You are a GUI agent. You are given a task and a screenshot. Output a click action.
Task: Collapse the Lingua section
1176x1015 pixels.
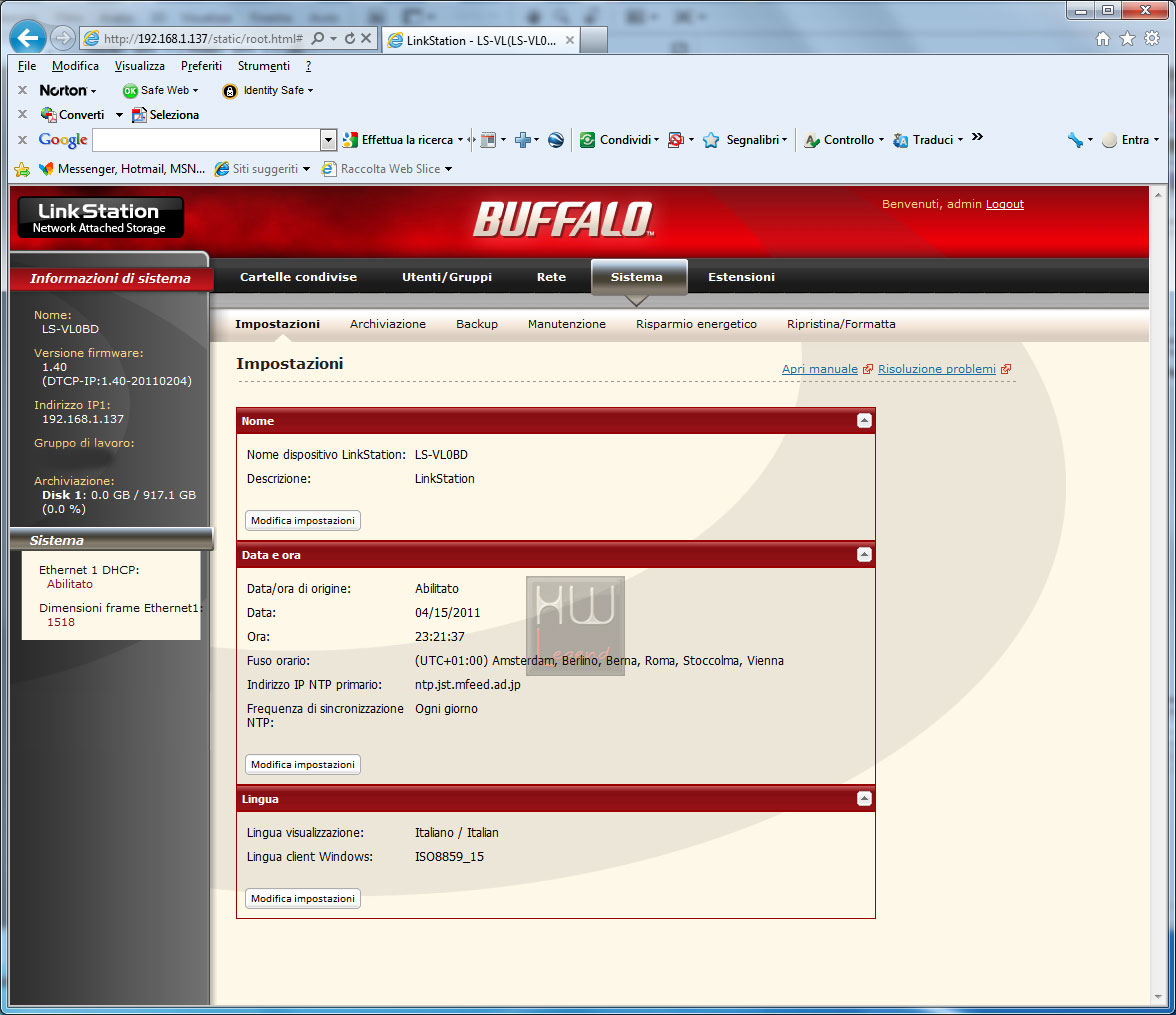864,799
